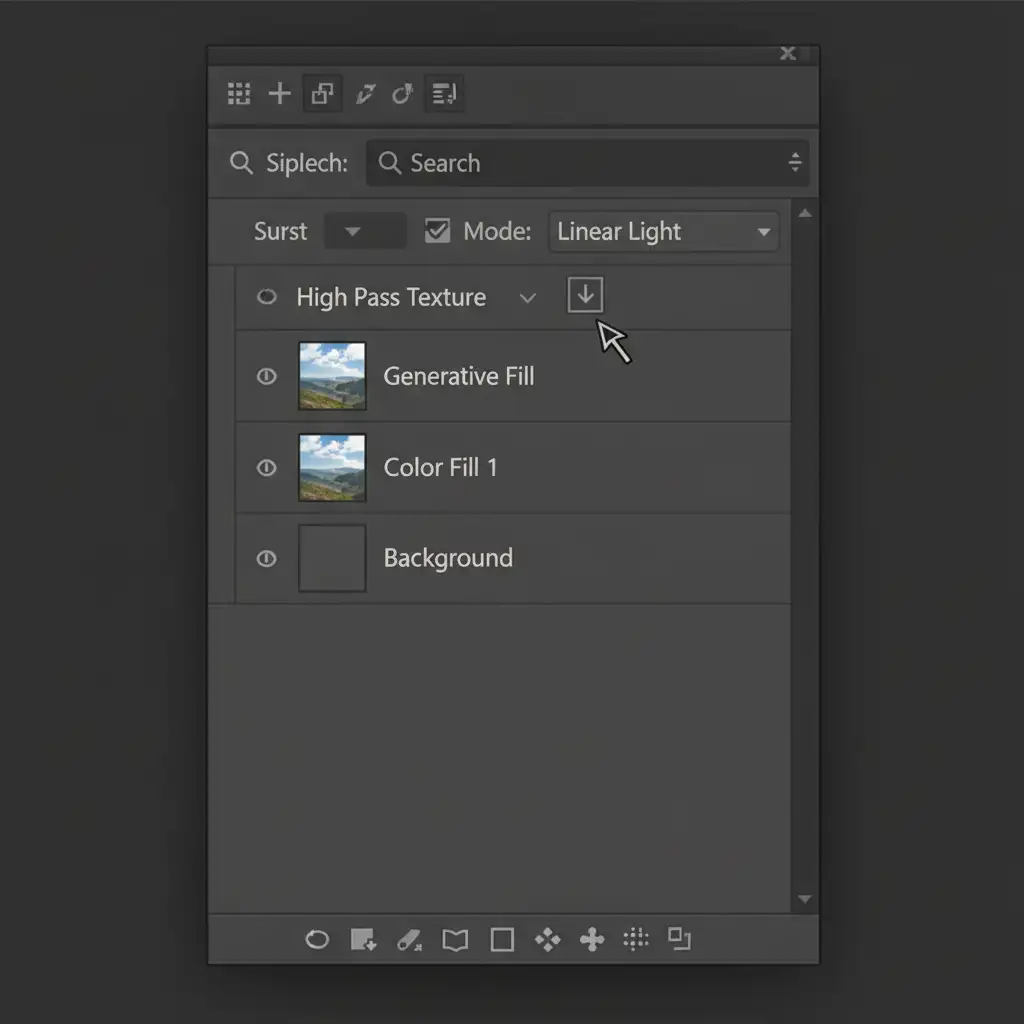
Task: Select the Background layer name
Action: click(x=448, y=558)
